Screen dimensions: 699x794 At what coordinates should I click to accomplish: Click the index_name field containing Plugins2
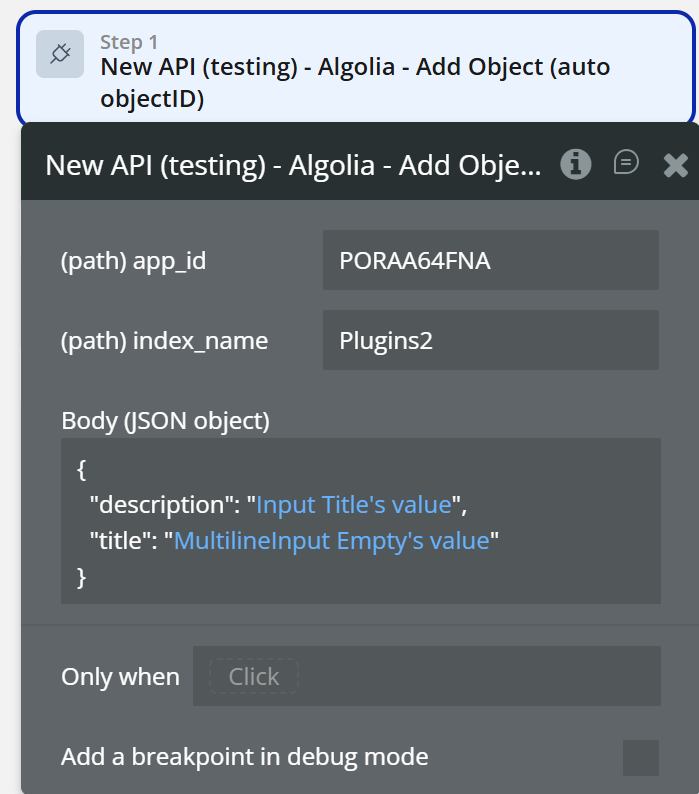tap(490, 340)
